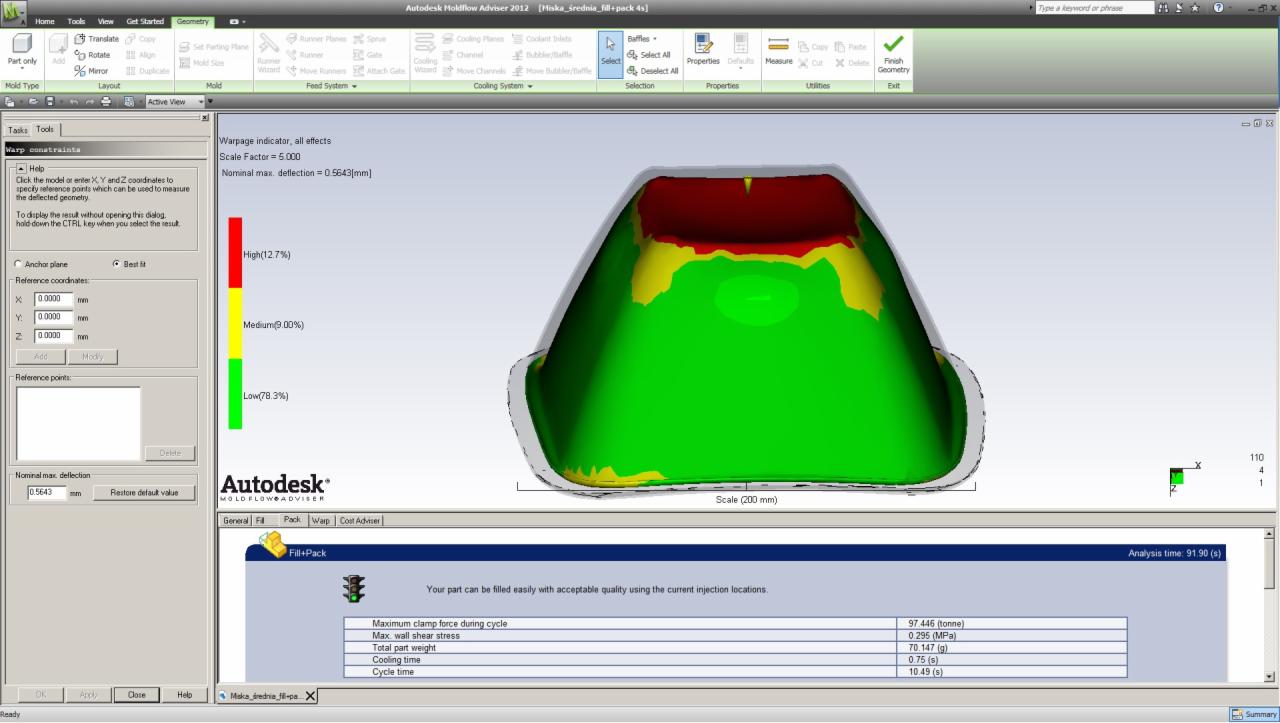This screenshot has height=723, width=1280.
Task: Click the Undo arrow in quick access toolbar
Action: click(x=73, y=102)
